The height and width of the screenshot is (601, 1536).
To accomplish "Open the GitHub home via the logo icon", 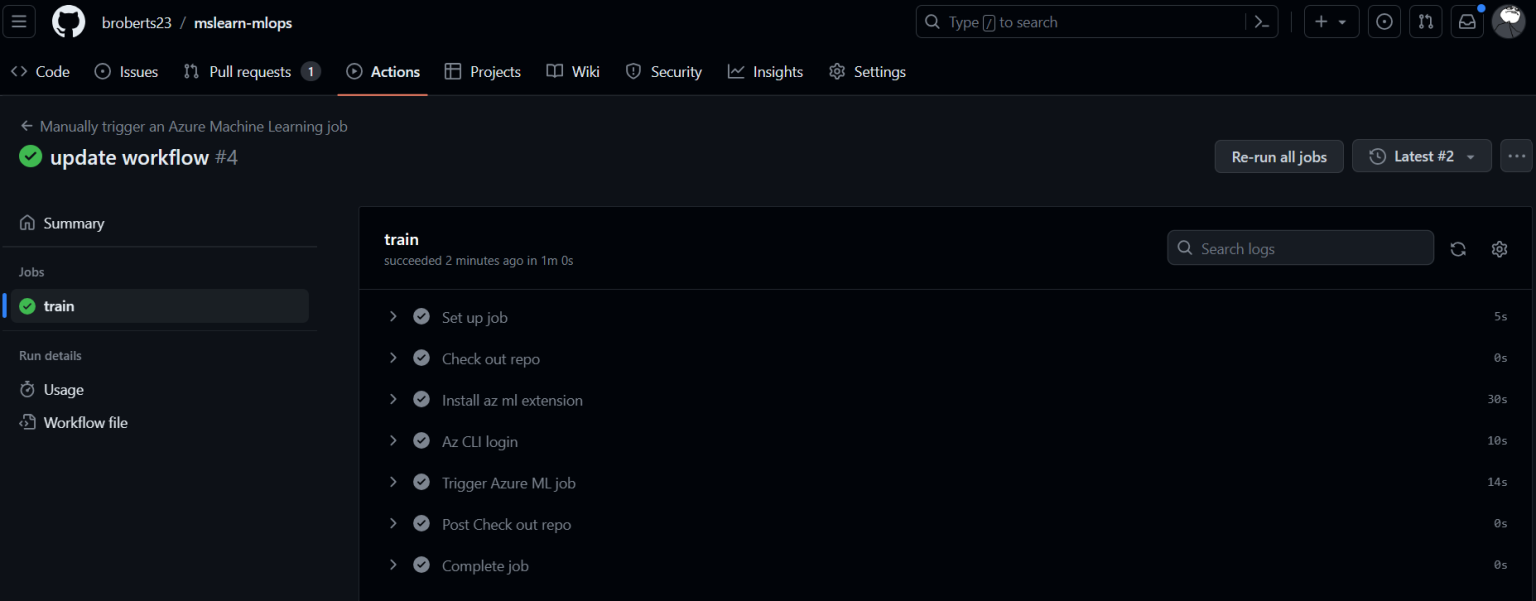I will click(68, 21).
